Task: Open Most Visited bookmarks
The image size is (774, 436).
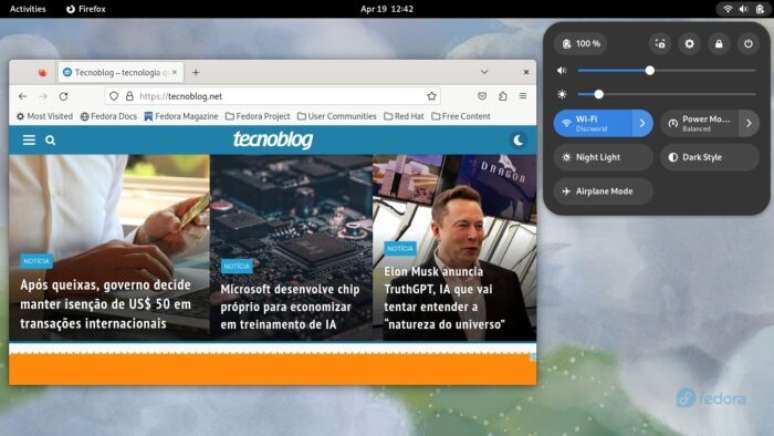Action: click(44, 116)
